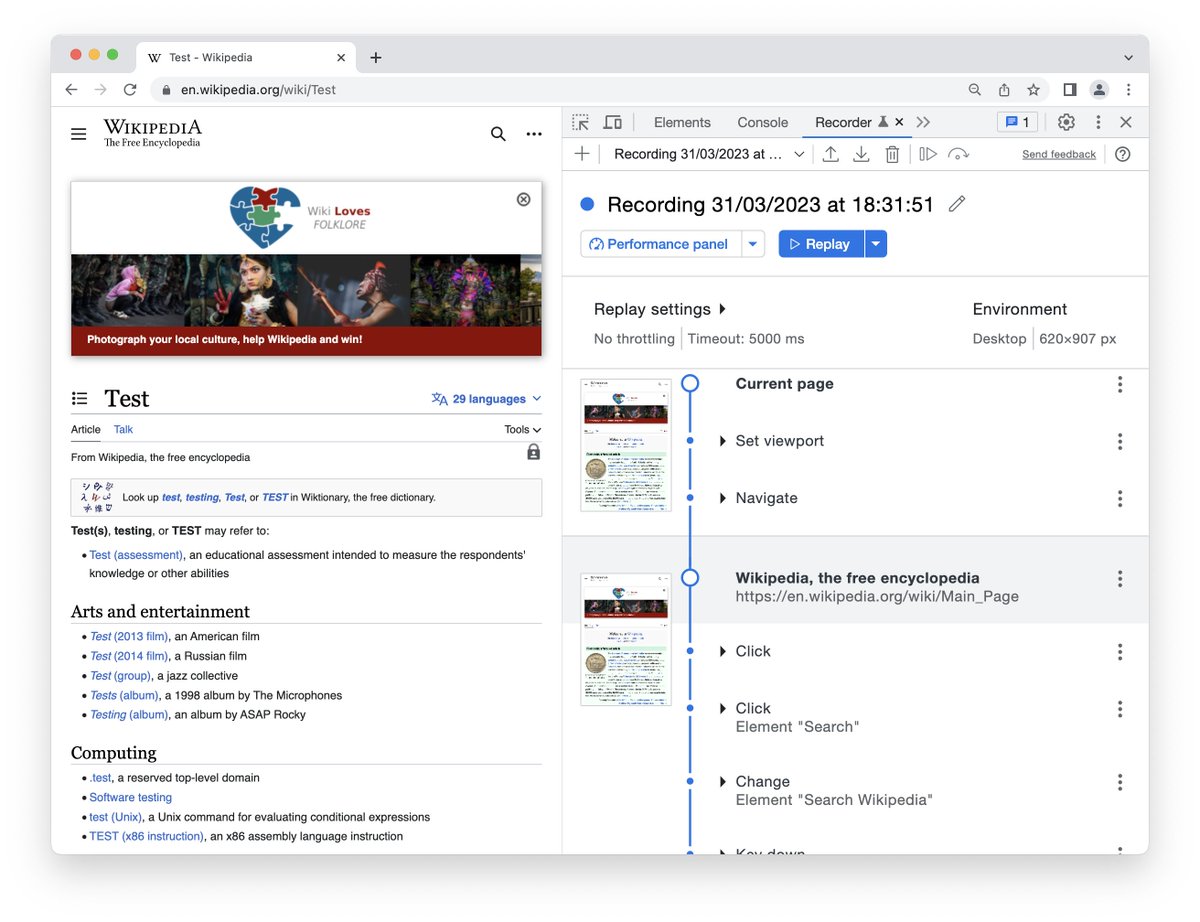Open DevTools settings with the gear icon
The image size is (1200, 922).
pyautogui.click(x=1066, y=121)
